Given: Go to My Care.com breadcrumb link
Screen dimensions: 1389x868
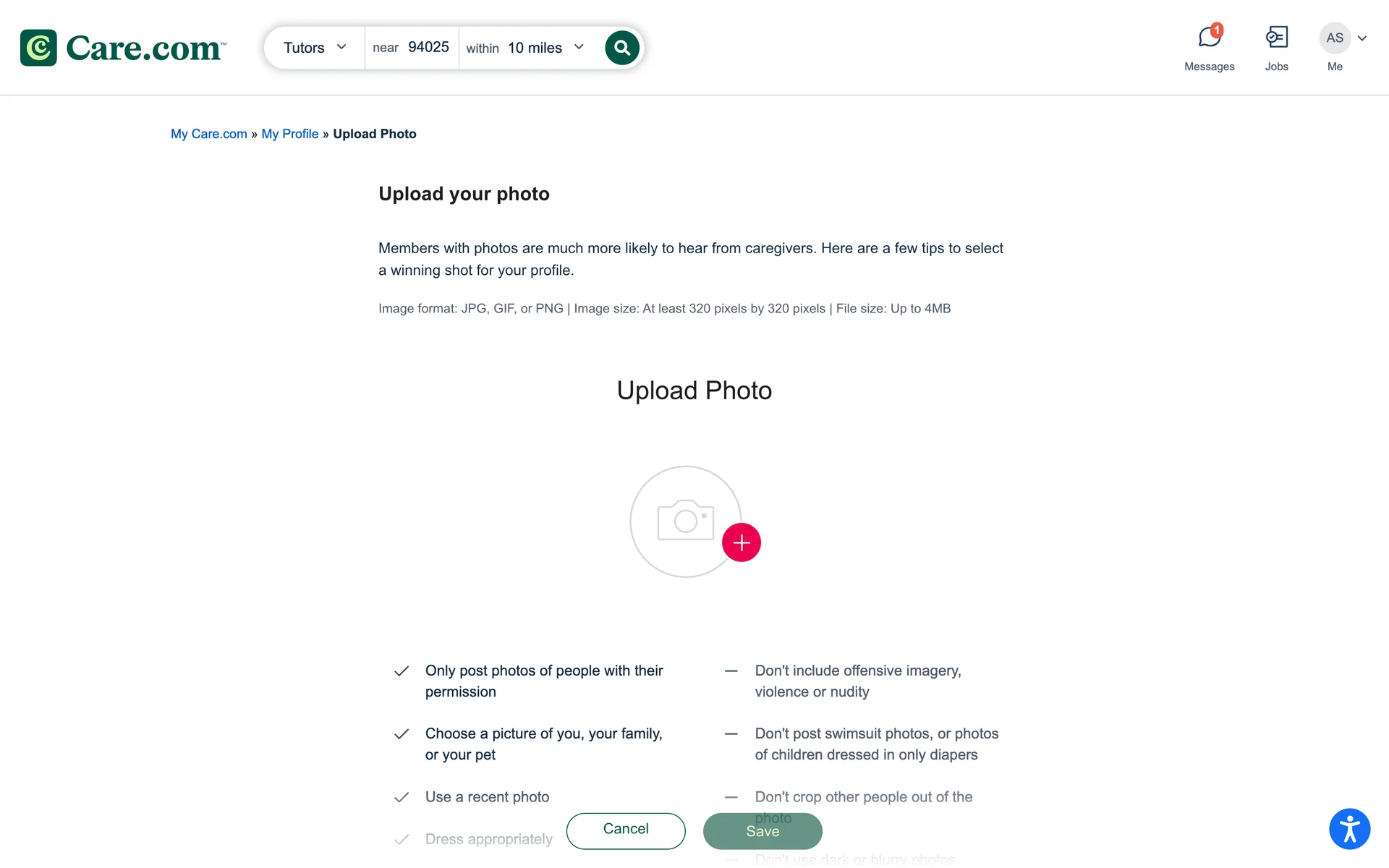Looking at the screenshot, I should (x=208, y=134).
